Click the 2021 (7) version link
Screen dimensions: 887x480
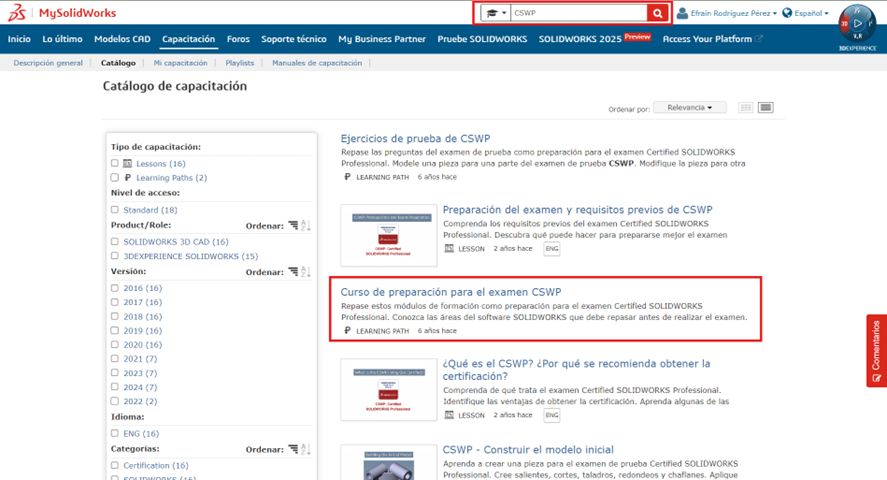pos(140,359)
